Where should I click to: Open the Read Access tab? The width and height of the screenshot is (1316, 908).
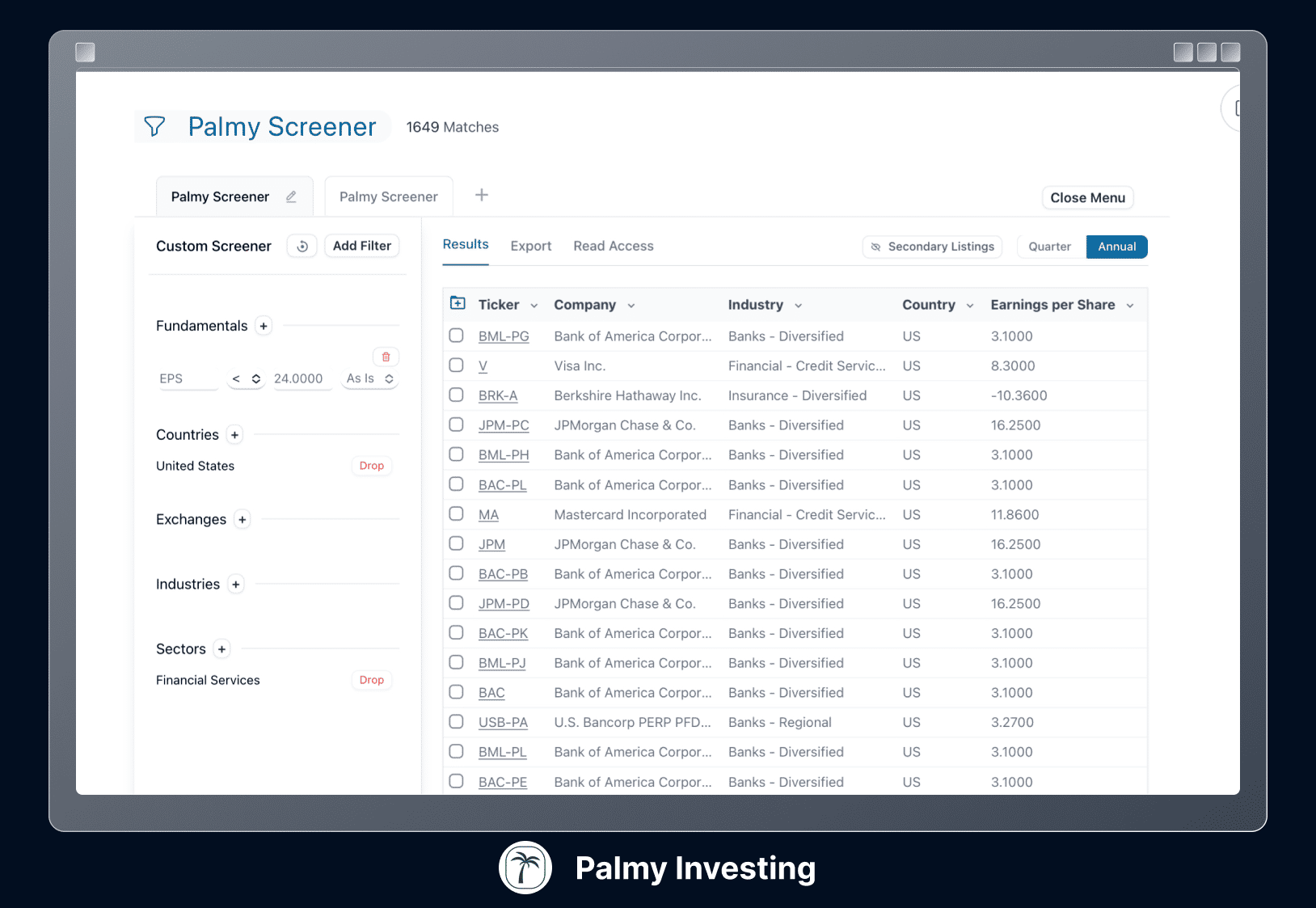pos(614,246)
